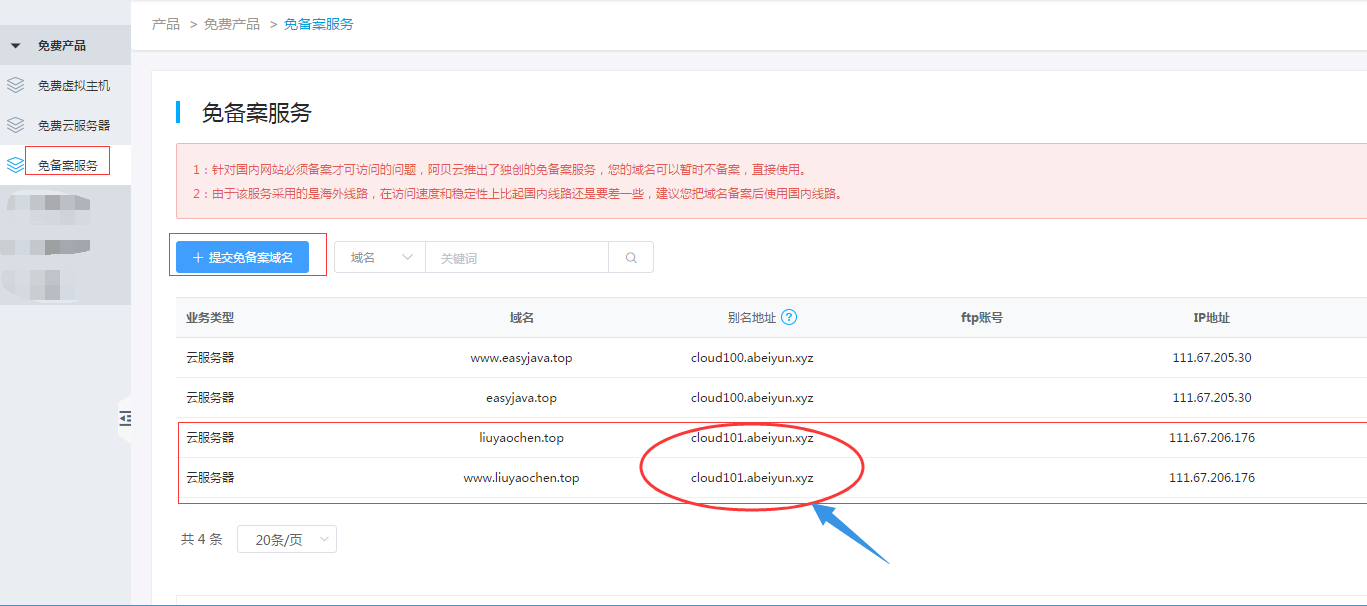Click the 免备案服务 stack icon in sidebar
Screen dimensions: 1367x606
click(x=15, y=164)
